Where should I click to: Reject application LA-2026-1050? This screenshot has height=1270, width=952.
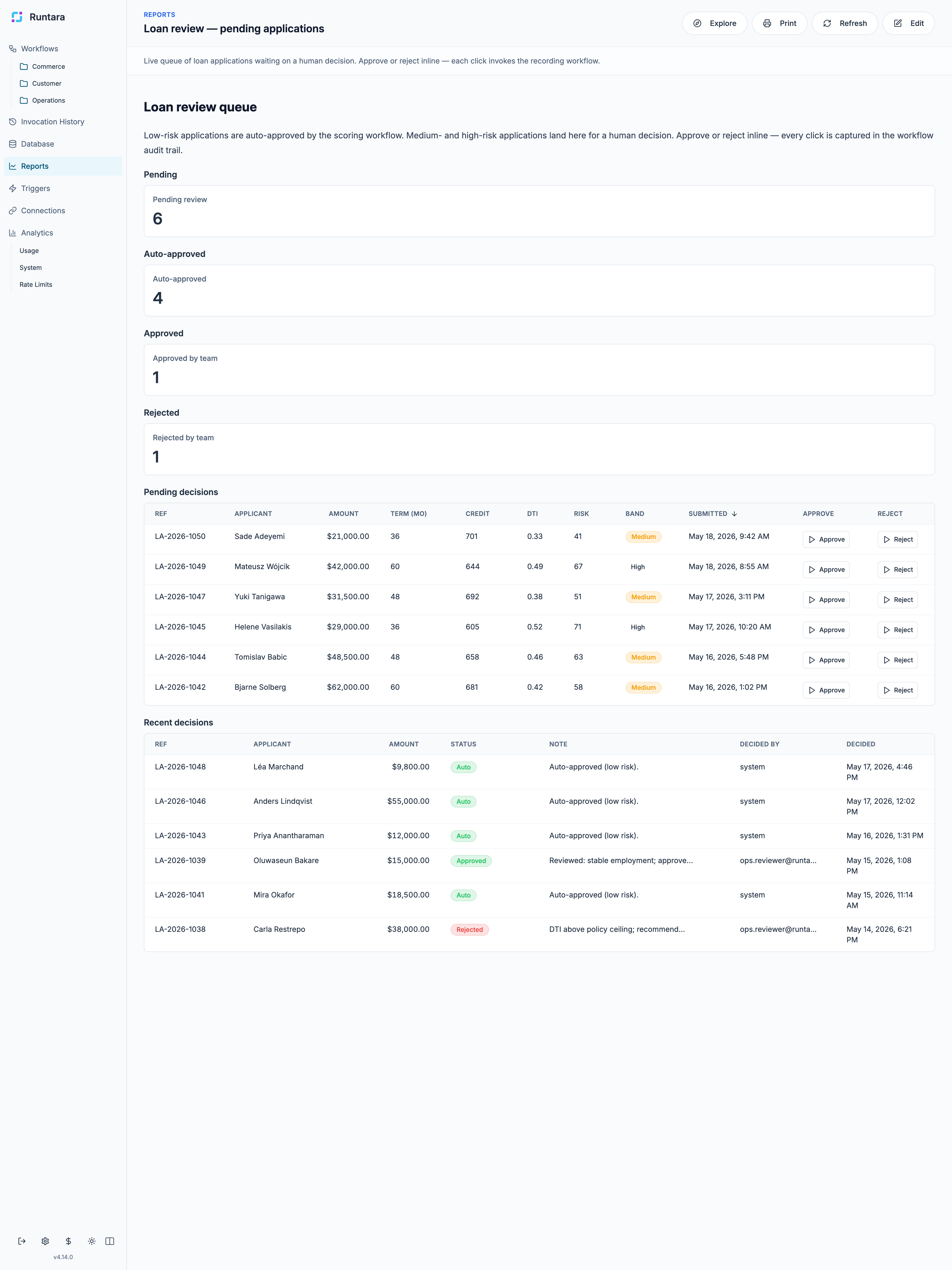[898, 540]
